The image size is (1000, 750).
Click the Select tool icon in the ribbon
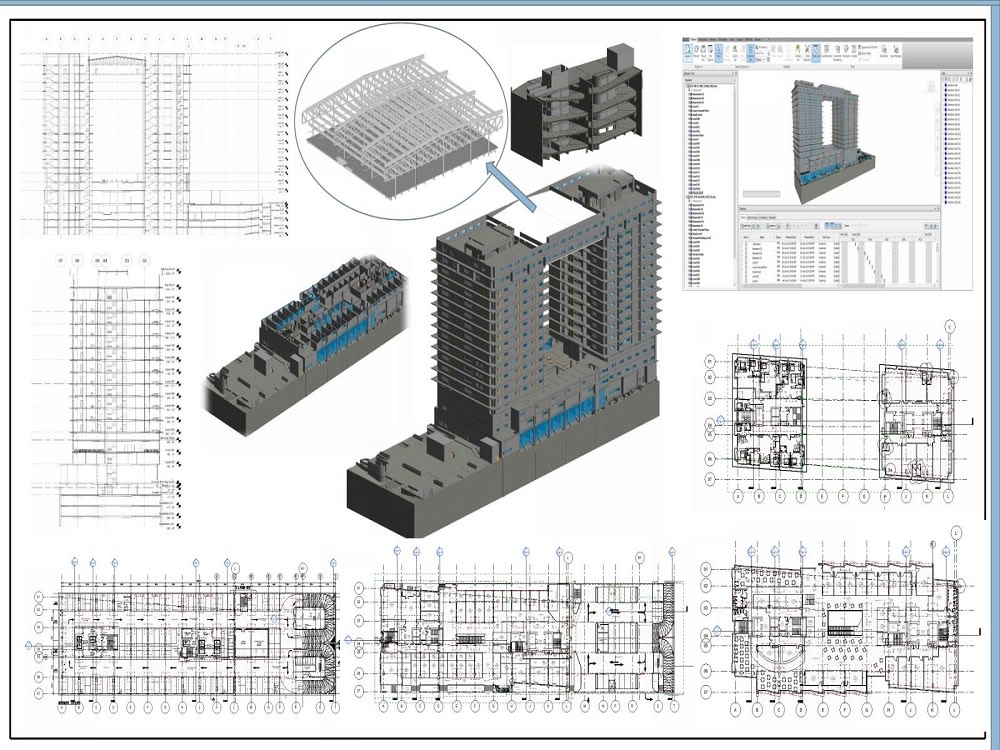pyautogui.click(x=719, y=50)
